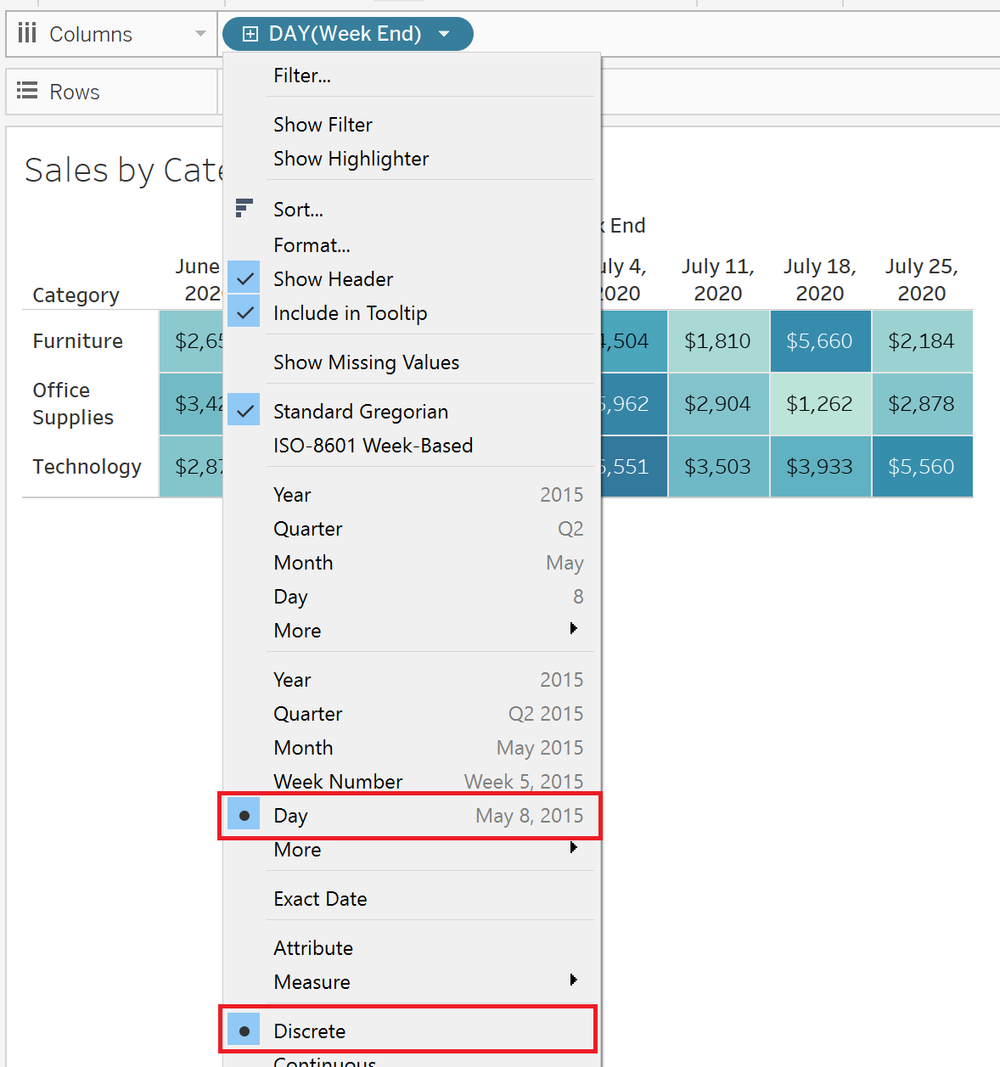
Task: Click the plus expand icon on DAY(Week End) pill
Action: click(x=249, y=33)
